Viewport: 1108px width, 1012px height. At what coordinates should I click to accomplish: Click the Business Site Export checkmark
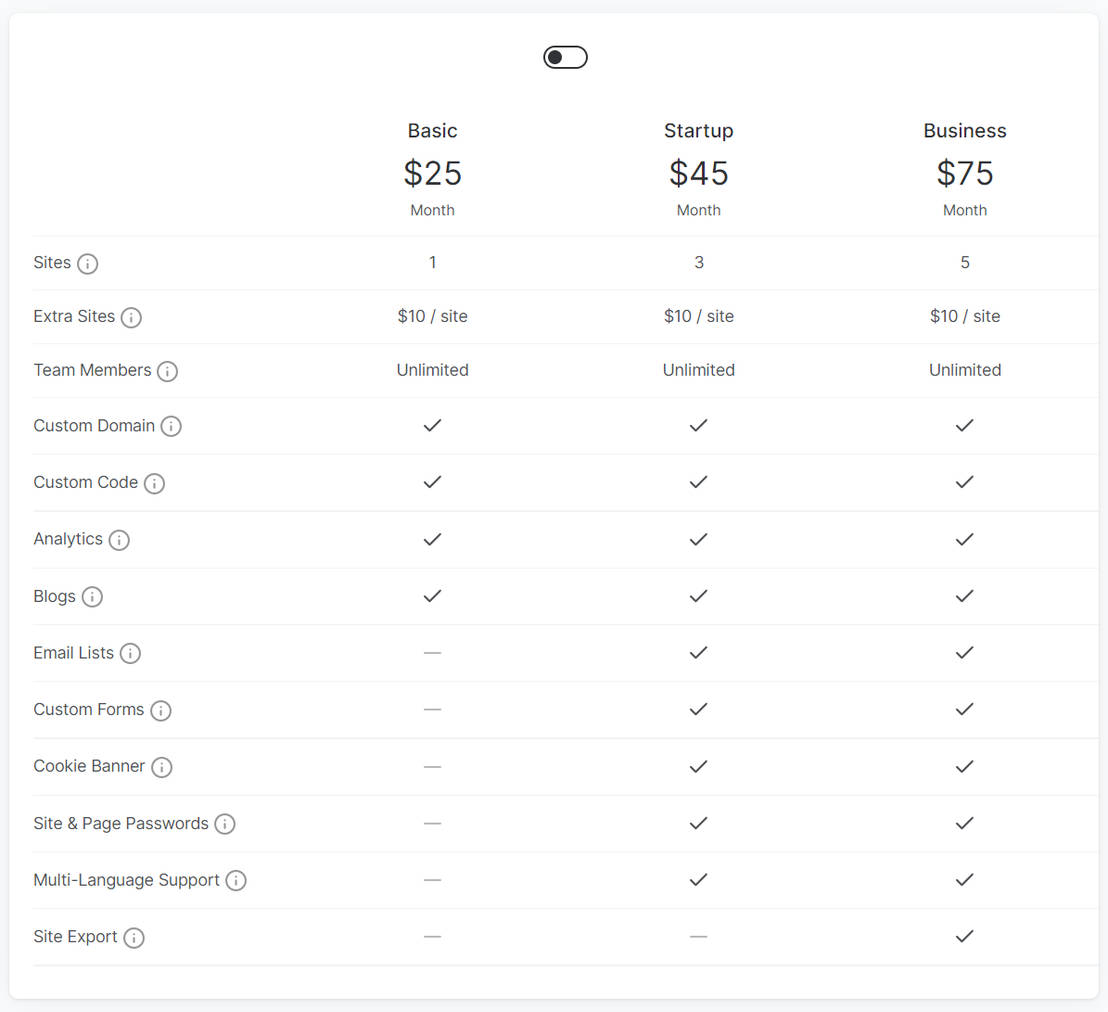[x=965, y=936]
